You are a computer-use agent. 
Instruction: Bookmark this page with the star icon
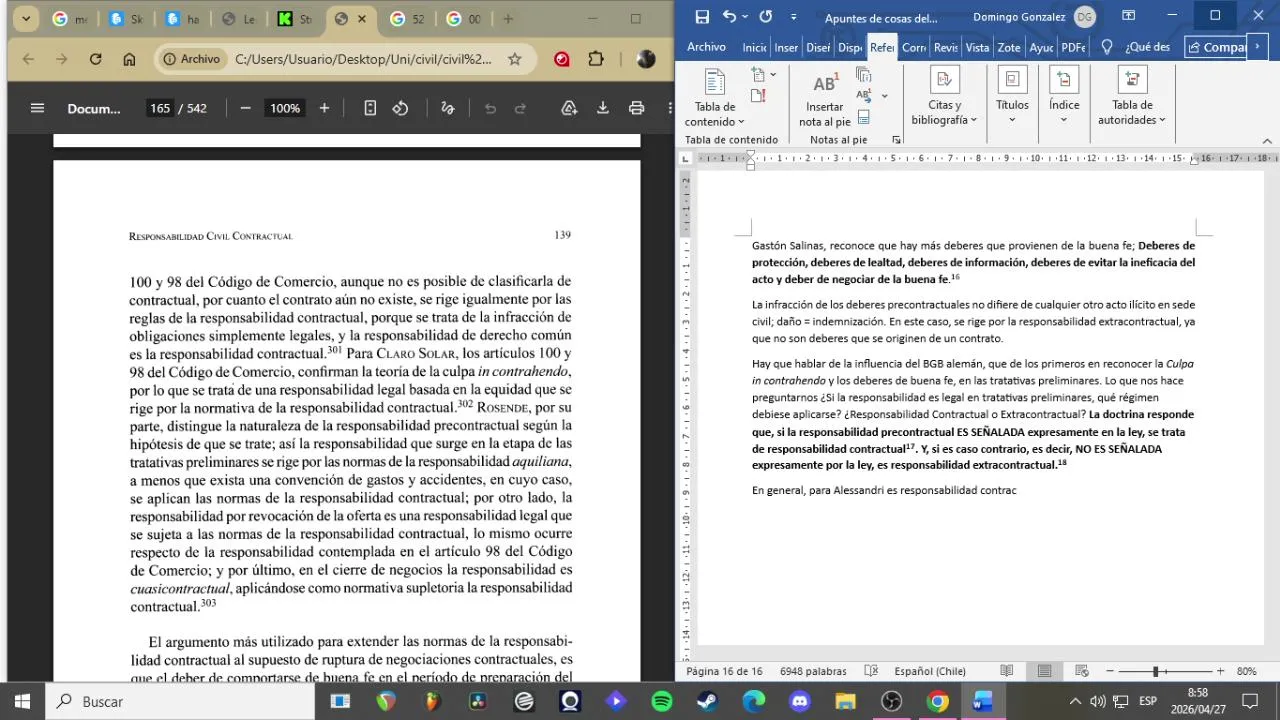coord(515,59)
